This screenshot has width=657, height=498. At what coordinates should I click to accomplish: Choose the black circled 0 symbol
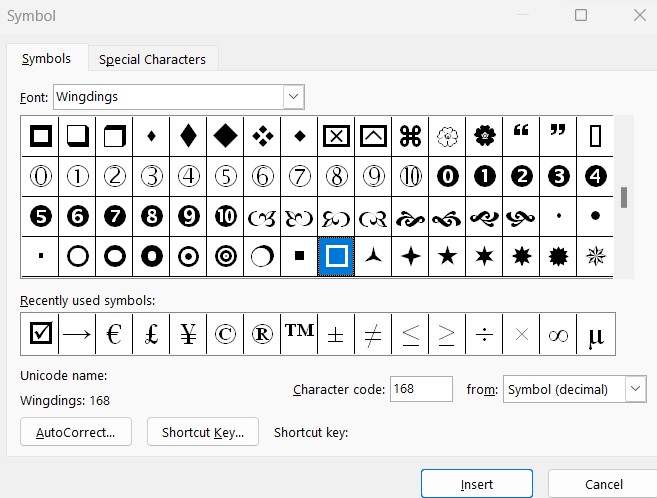[448, 176]
